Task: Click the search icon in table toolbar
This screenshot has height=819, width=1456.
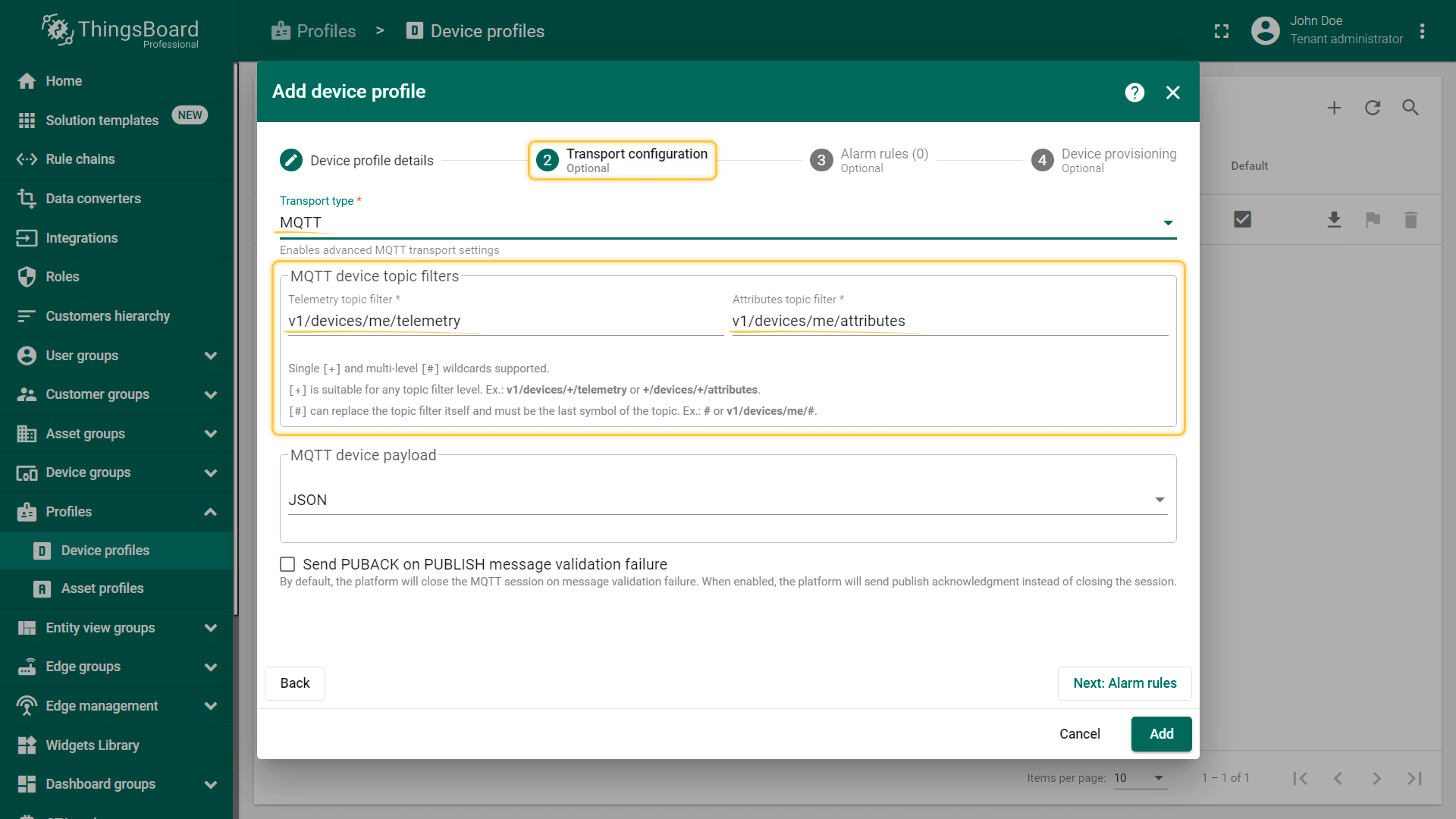Action: (x=1410, y=108)
